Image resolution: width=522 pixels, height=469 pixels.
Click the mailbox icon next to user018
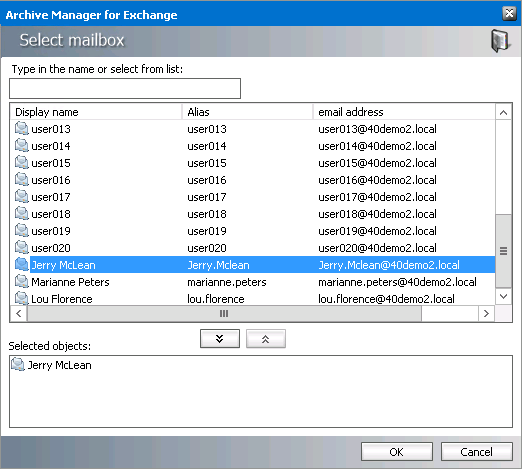pyautogui.click(x=22, y=214)
